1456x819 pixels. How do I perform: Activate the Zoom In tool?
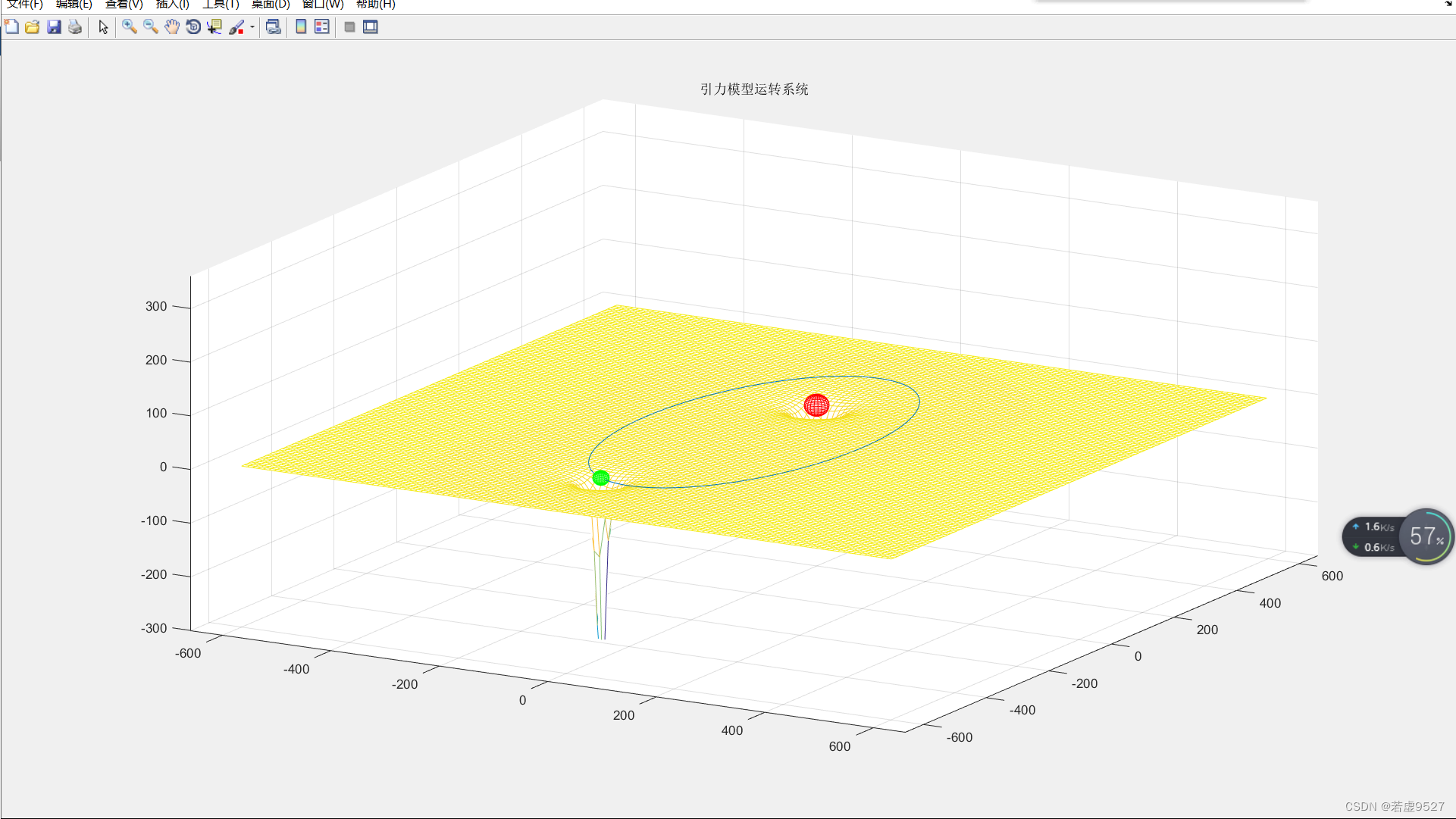point(130,27)
